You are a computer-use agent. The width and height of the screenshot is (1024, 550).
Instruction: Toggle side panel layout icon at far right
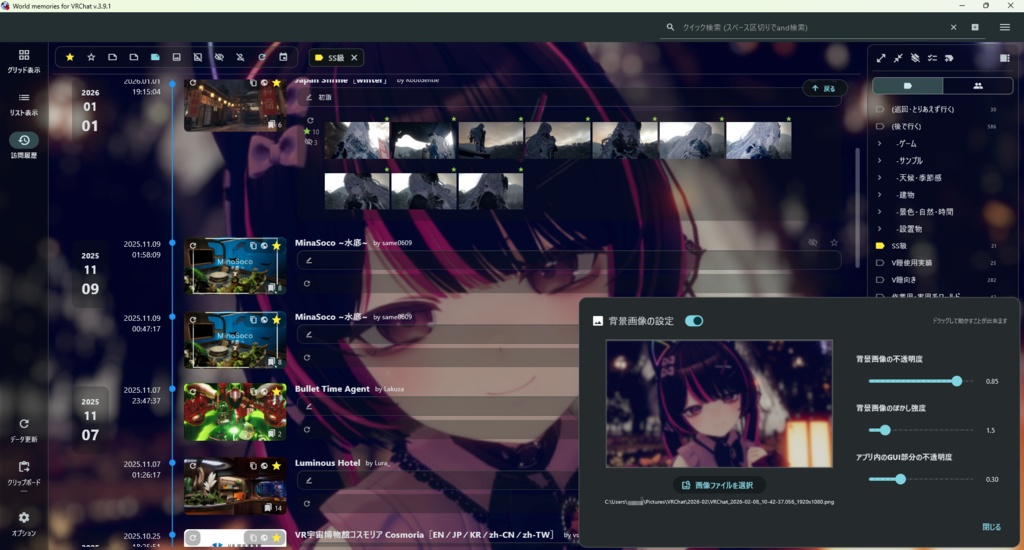(1004, 58)
